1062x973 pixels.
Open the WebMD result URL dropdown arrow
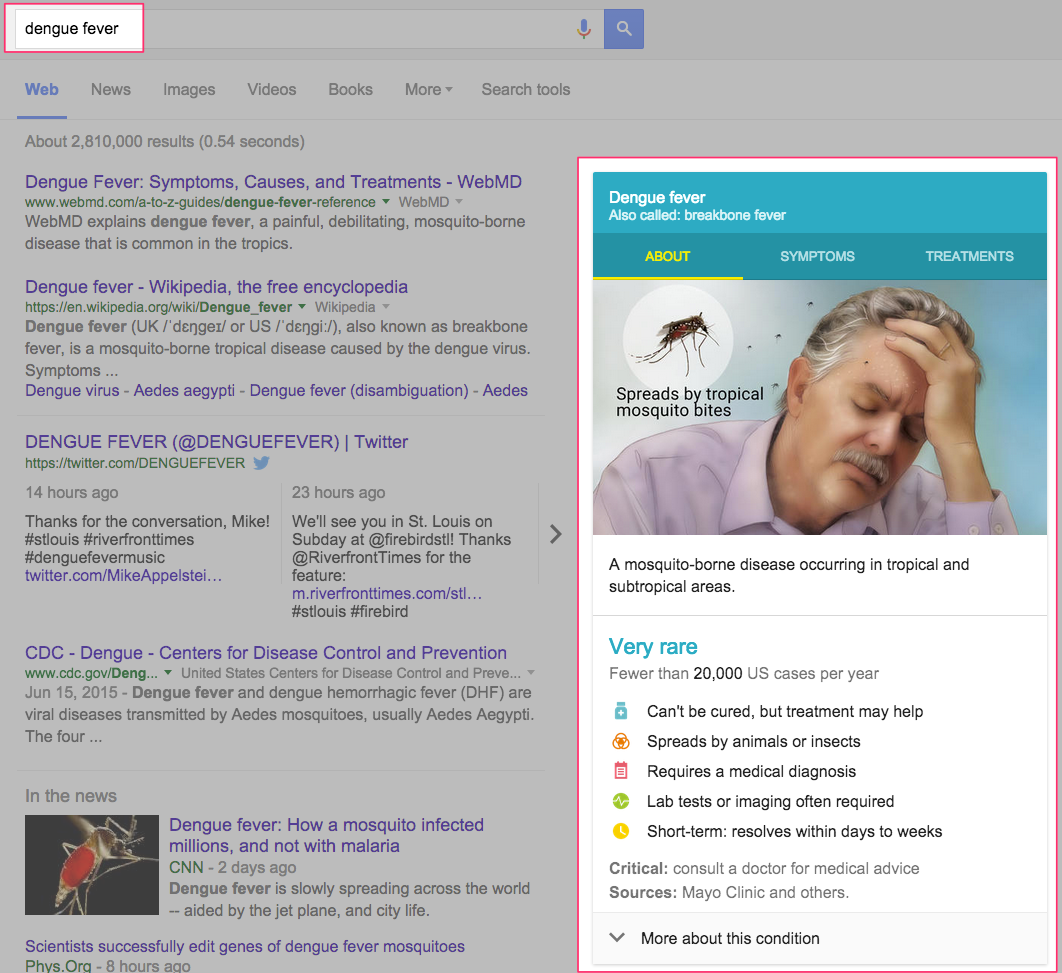[386, 202]
